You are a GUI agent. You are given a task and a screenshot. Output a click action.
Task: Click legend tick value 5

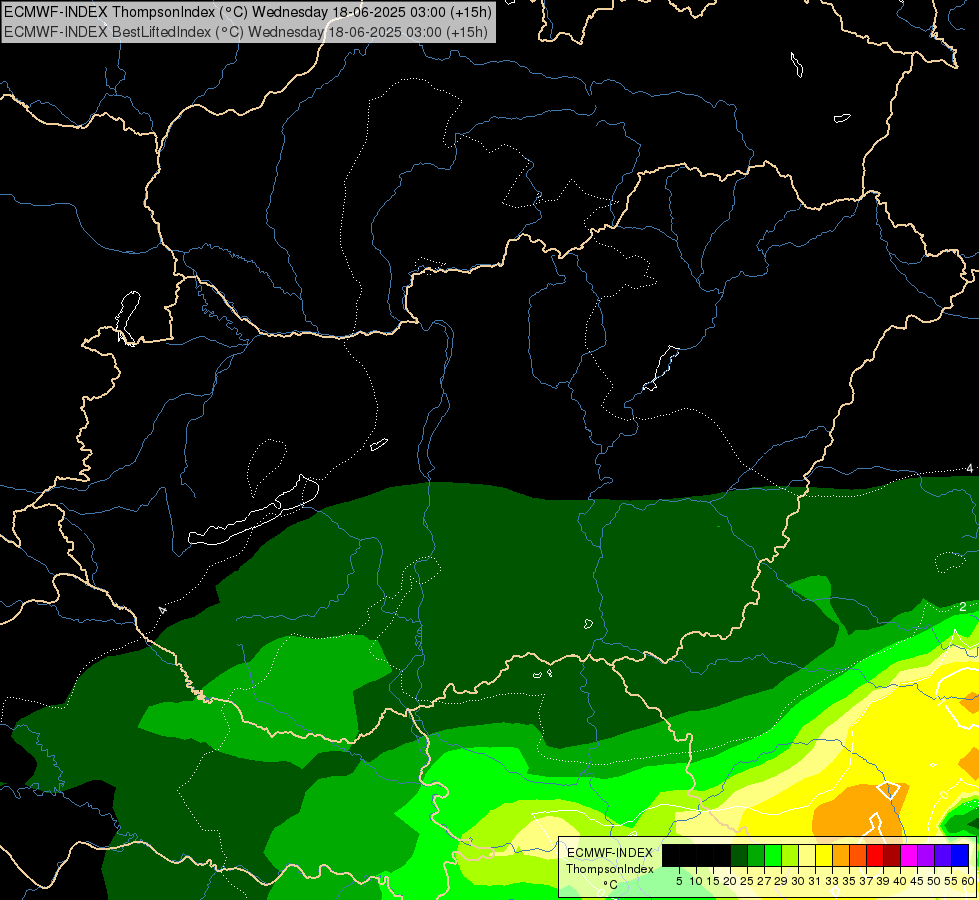coord(679,881)
